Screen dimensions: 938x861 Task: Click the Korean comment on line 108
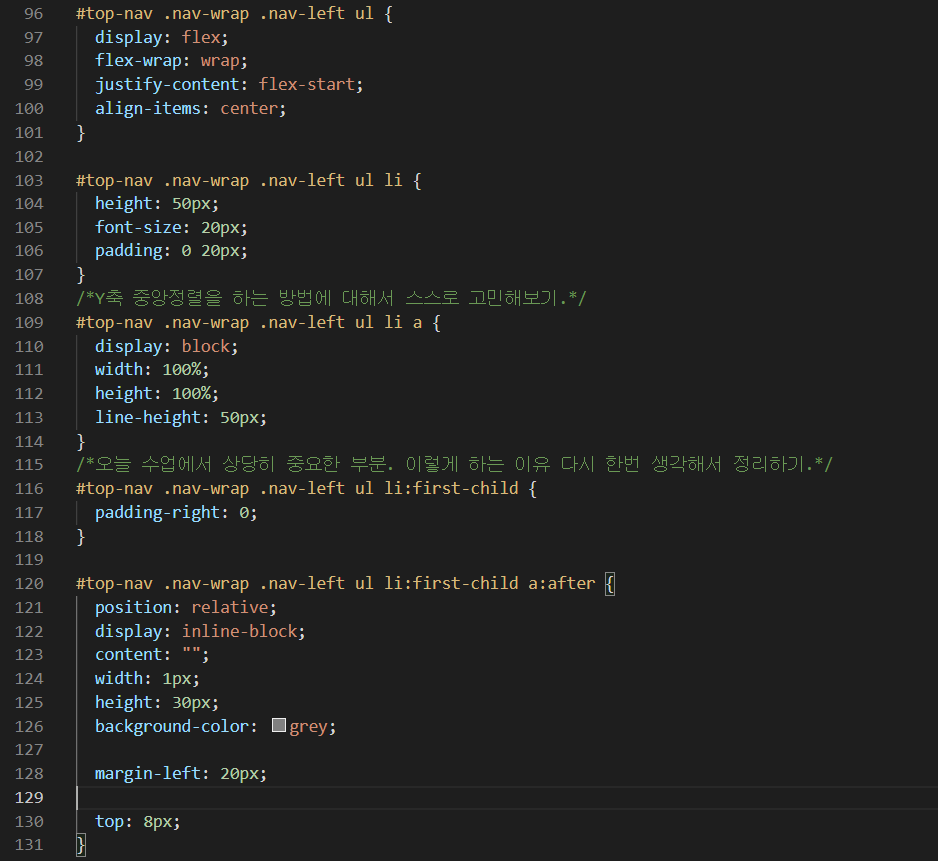331,298
